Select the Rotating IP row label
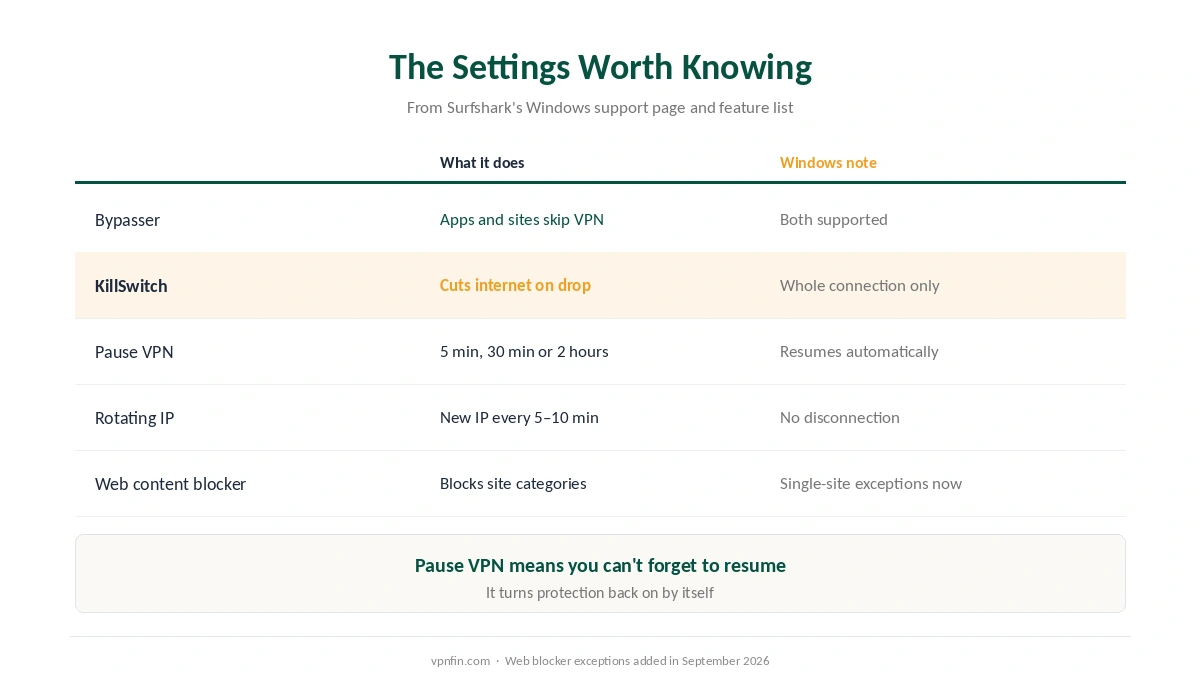 (x=134, y=418)
